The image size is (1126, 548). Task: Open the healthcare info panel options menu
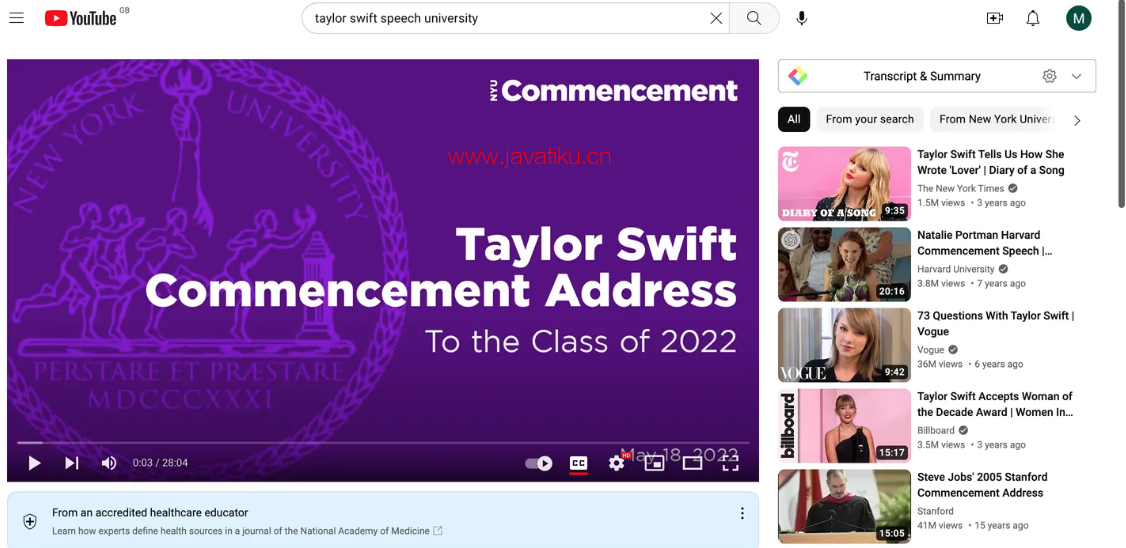click(742, 514)
